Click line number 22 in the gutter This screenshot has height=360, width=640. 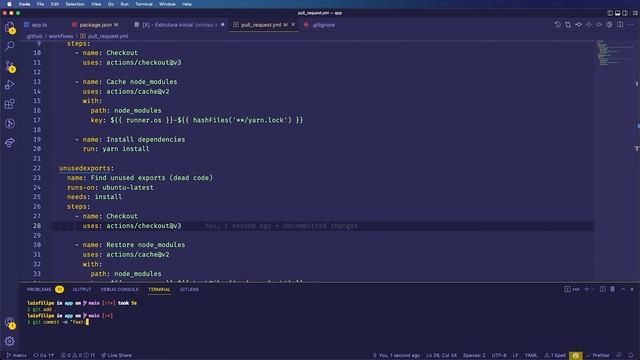click(x=37, y=168)
